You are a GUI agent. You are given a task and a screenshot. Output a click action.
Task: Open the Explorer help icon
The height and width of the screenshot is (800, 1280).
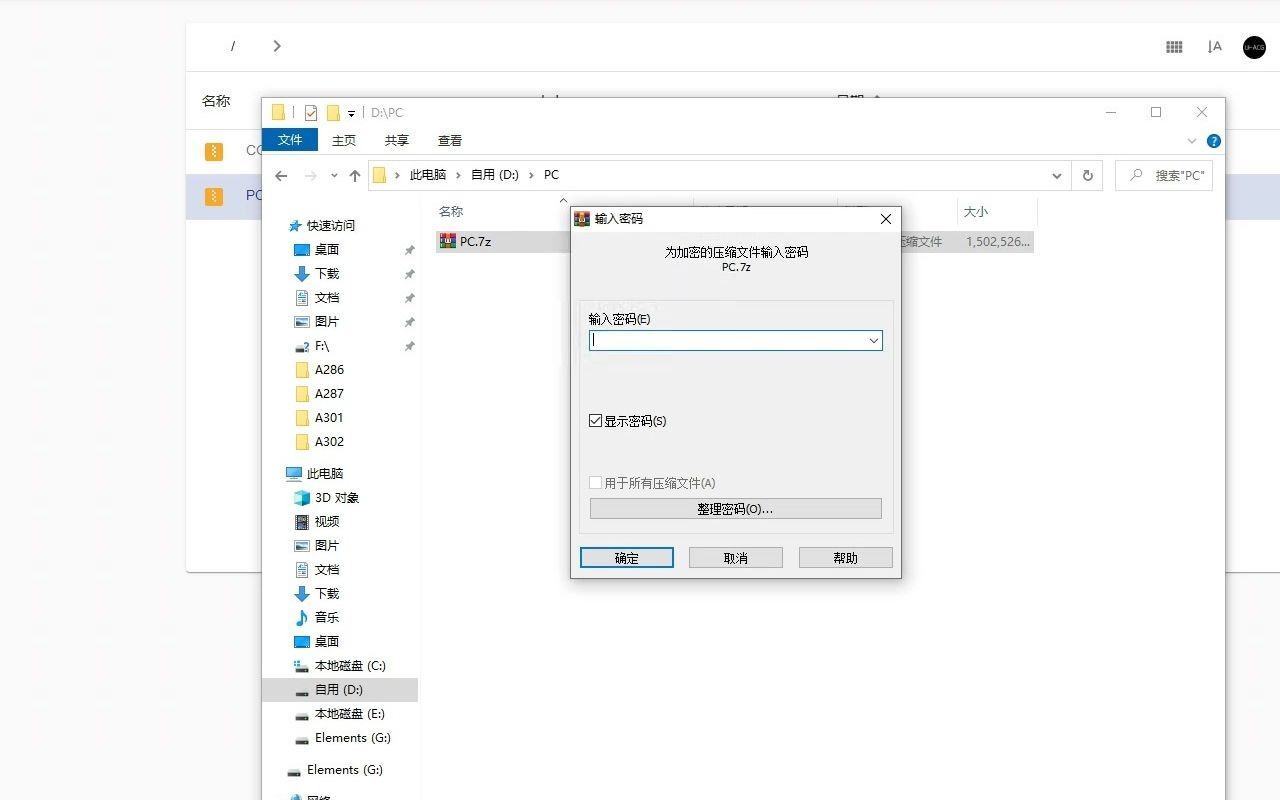(x=1214, y=141)
